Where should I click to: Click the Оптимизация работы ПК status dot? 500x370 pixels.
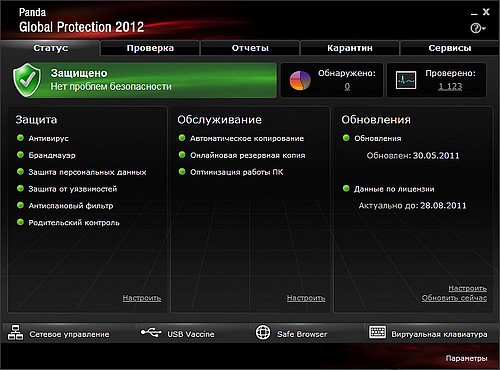(182, 172)
